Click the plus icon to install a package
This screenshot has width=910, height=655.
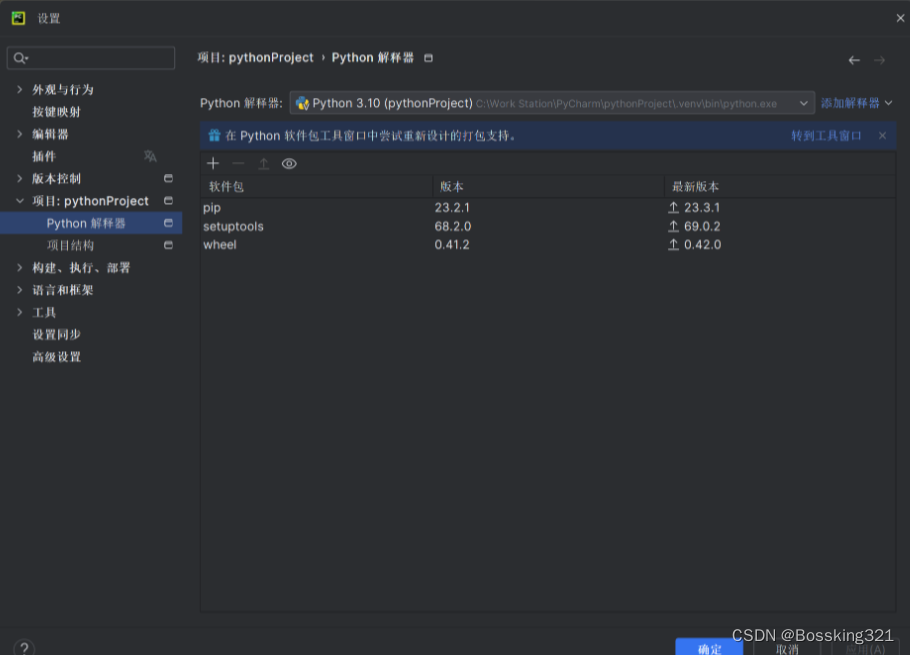(x=213, y=164)
